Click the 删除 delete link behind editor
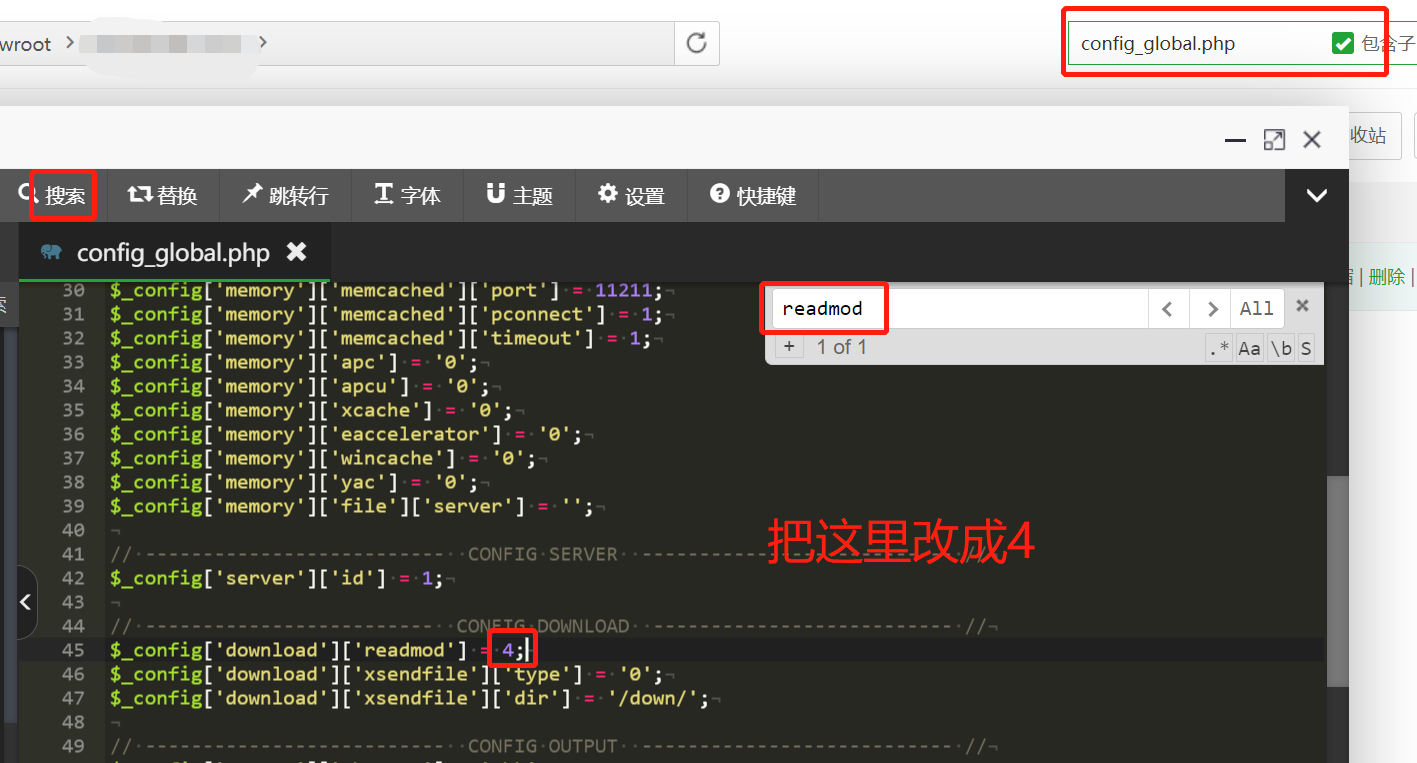 [1387, 277]
